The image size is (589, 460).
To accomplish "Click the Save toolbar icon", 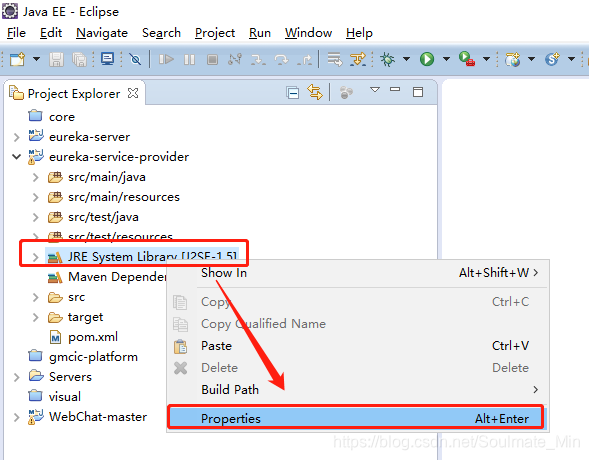I will [56, 59].
